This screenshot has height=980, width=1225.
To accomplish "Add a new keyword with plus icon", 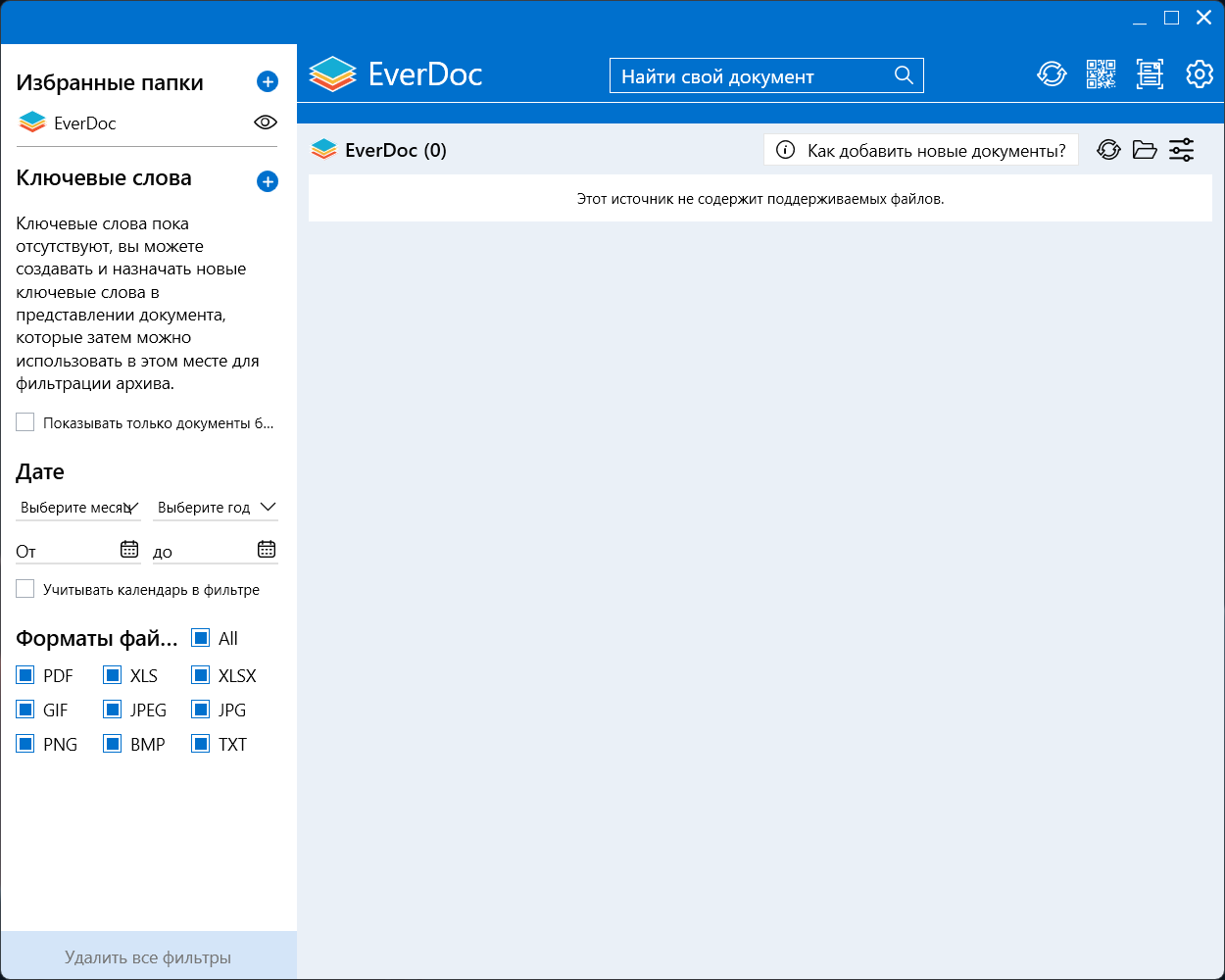I will [268, 181].
